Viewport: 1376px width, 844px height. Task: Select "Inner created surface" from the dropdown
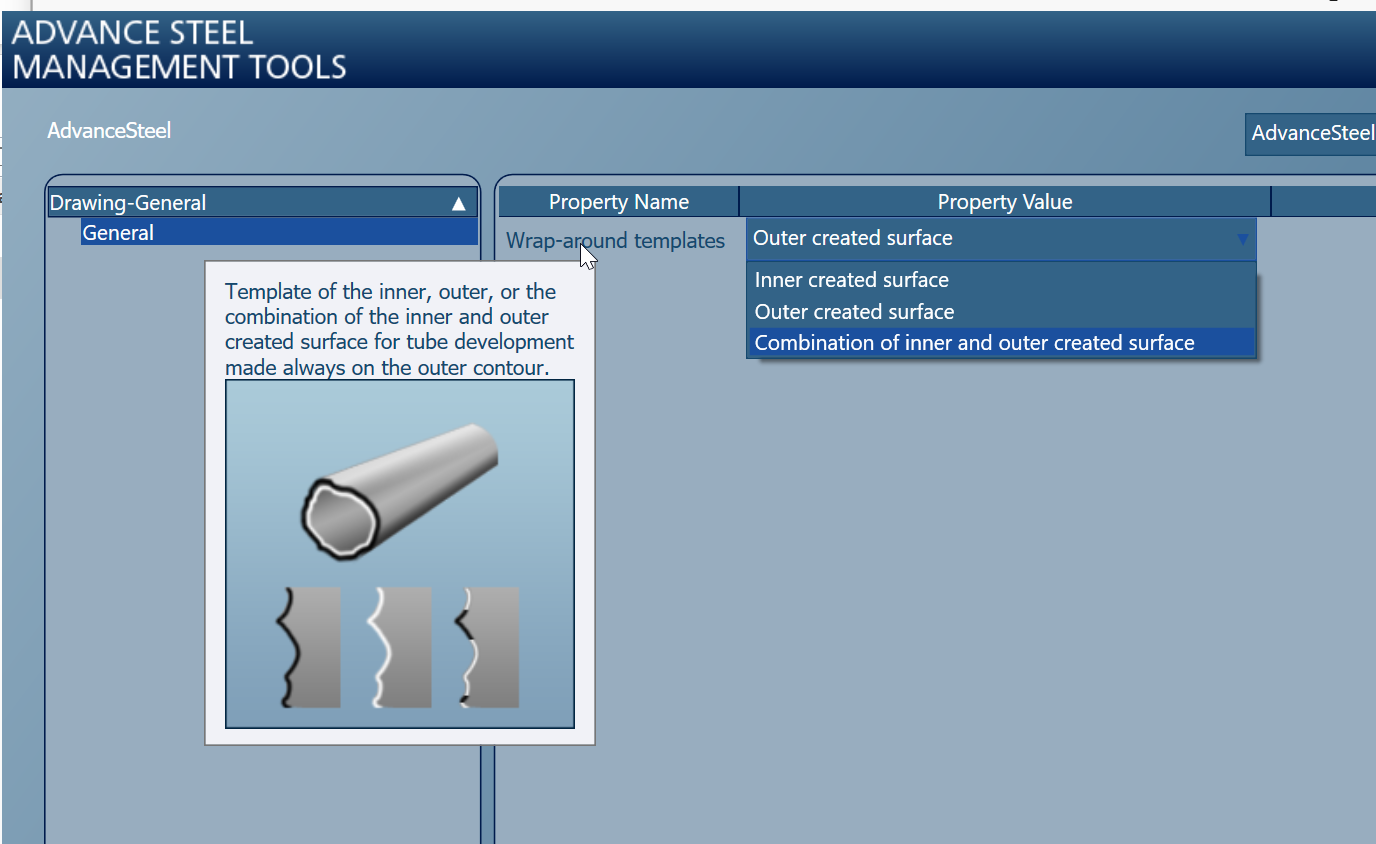[851, 280]
